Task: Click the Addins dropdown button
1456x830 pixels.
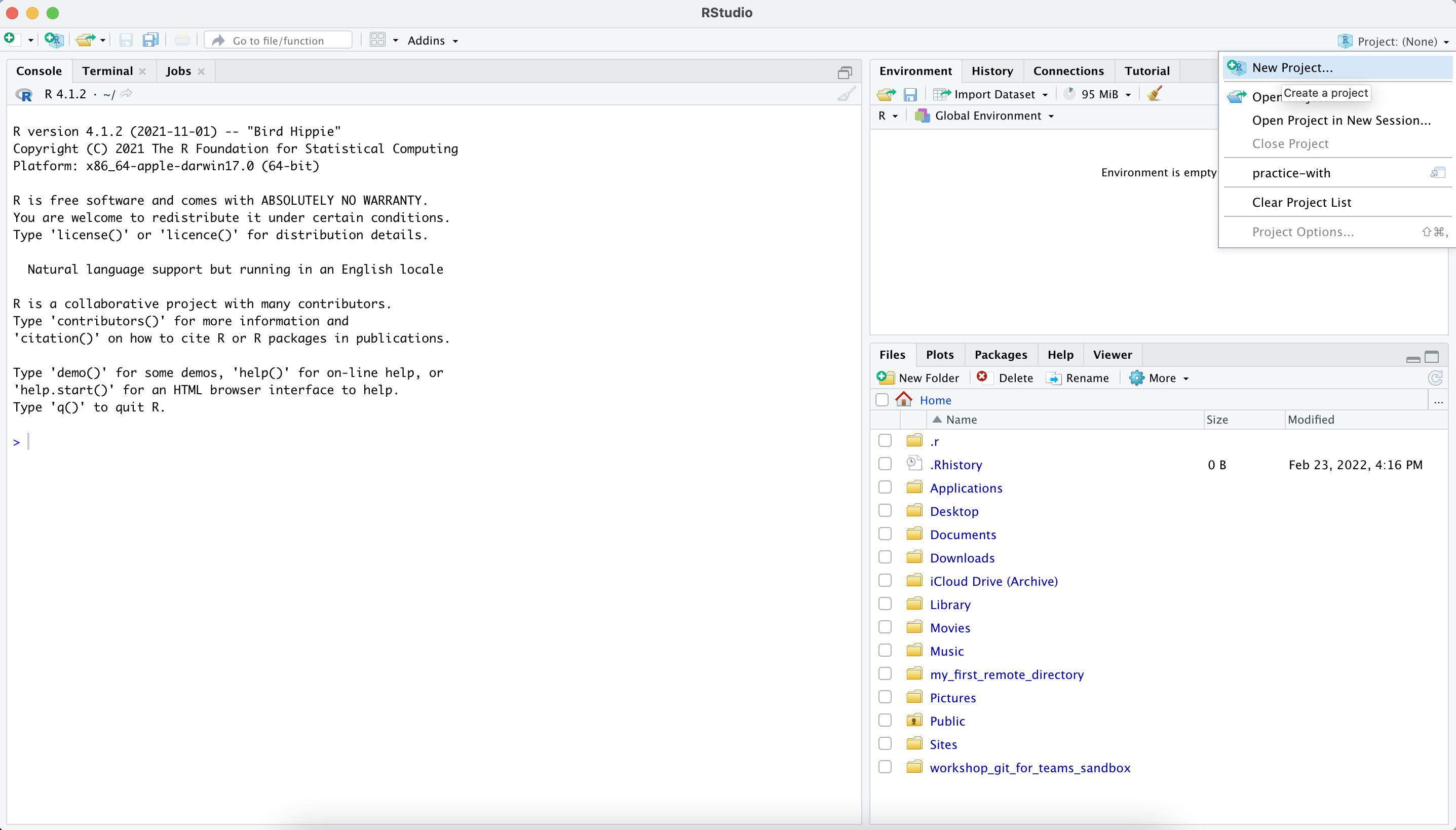Action: pos(433,40)
